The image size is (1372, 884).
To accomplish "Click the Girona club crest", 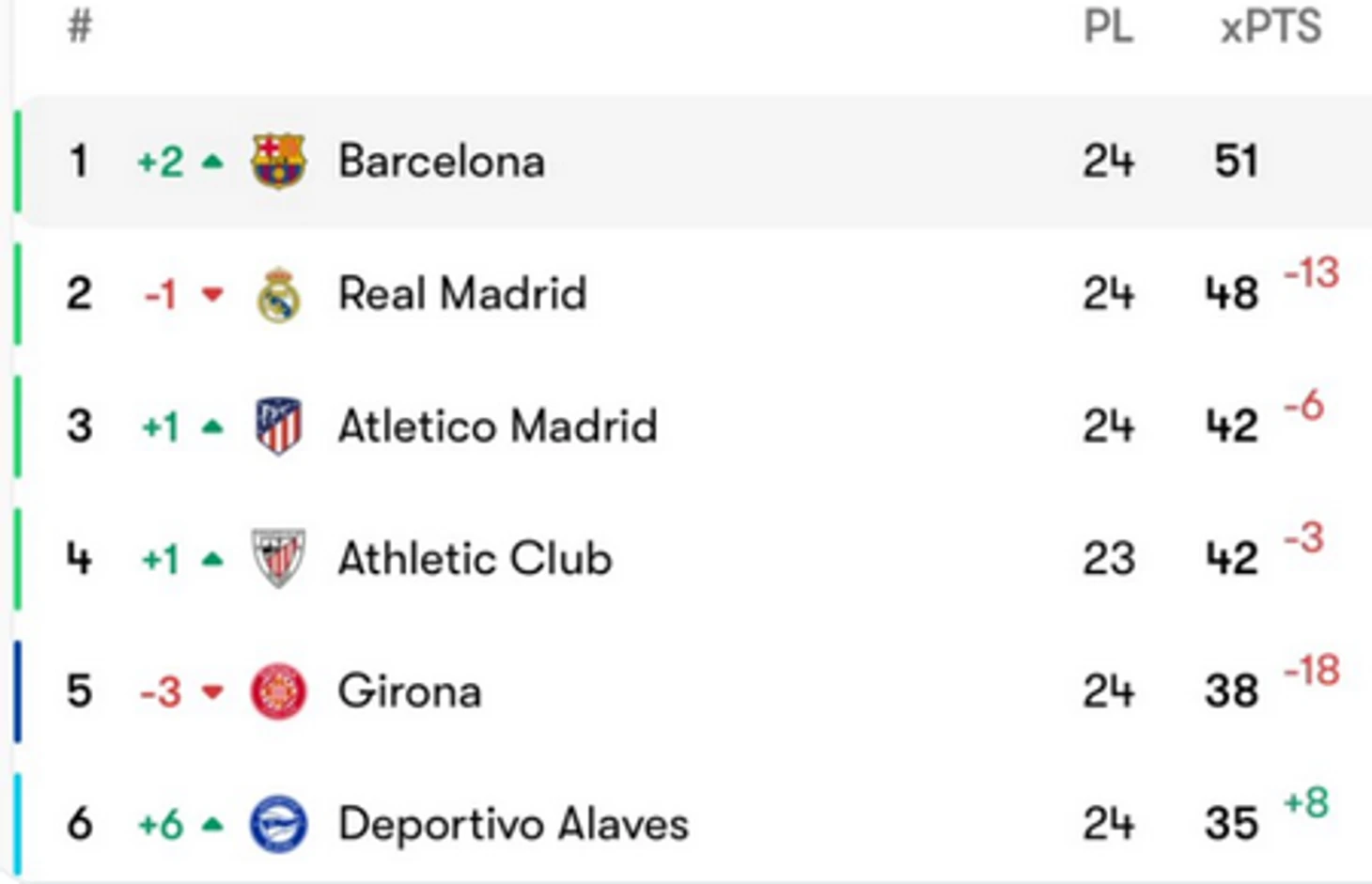I will pyautogui.click(x=279, y=691).
